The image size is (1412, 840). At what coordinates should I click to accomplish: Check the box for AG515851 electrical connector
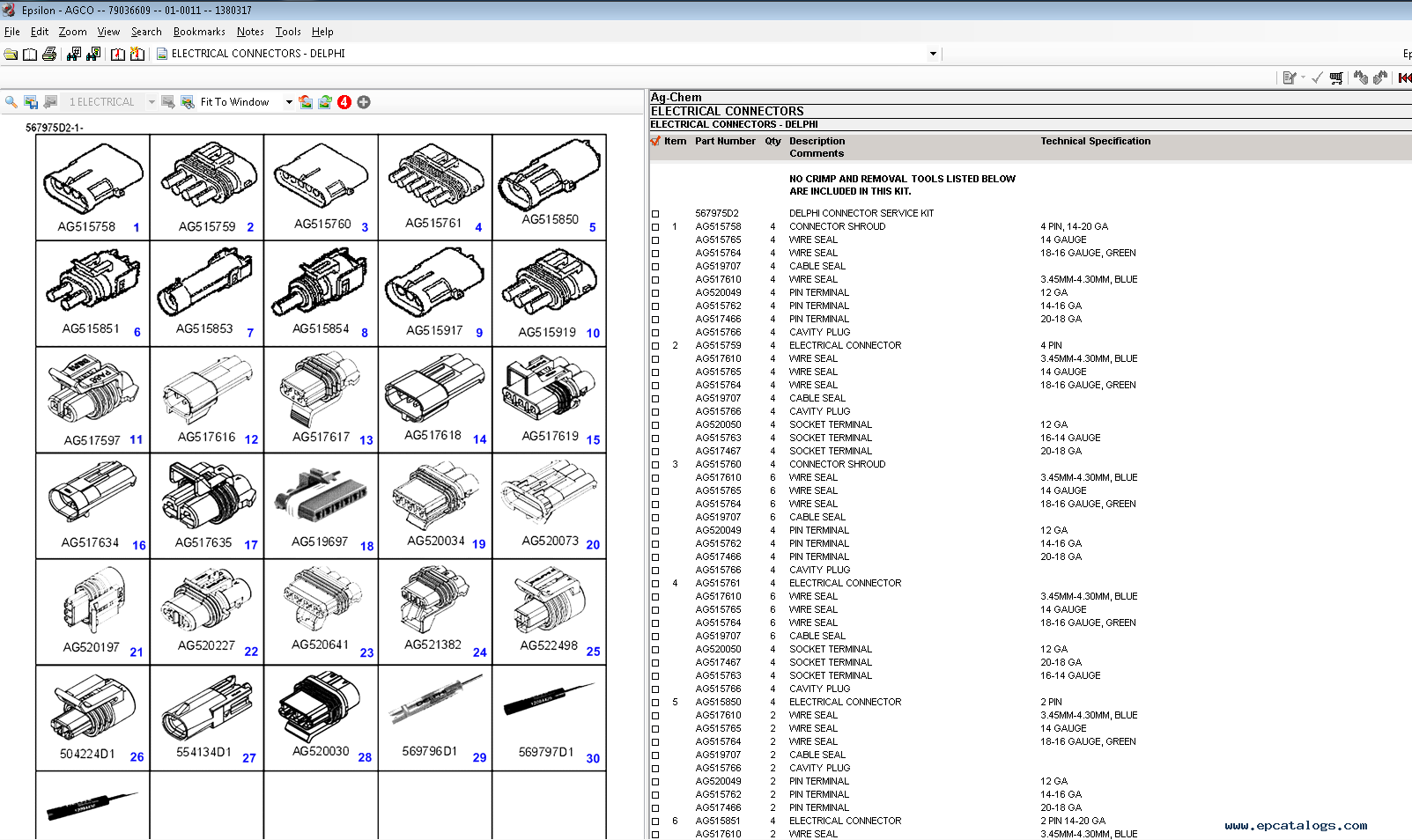(x=655, y=822)
